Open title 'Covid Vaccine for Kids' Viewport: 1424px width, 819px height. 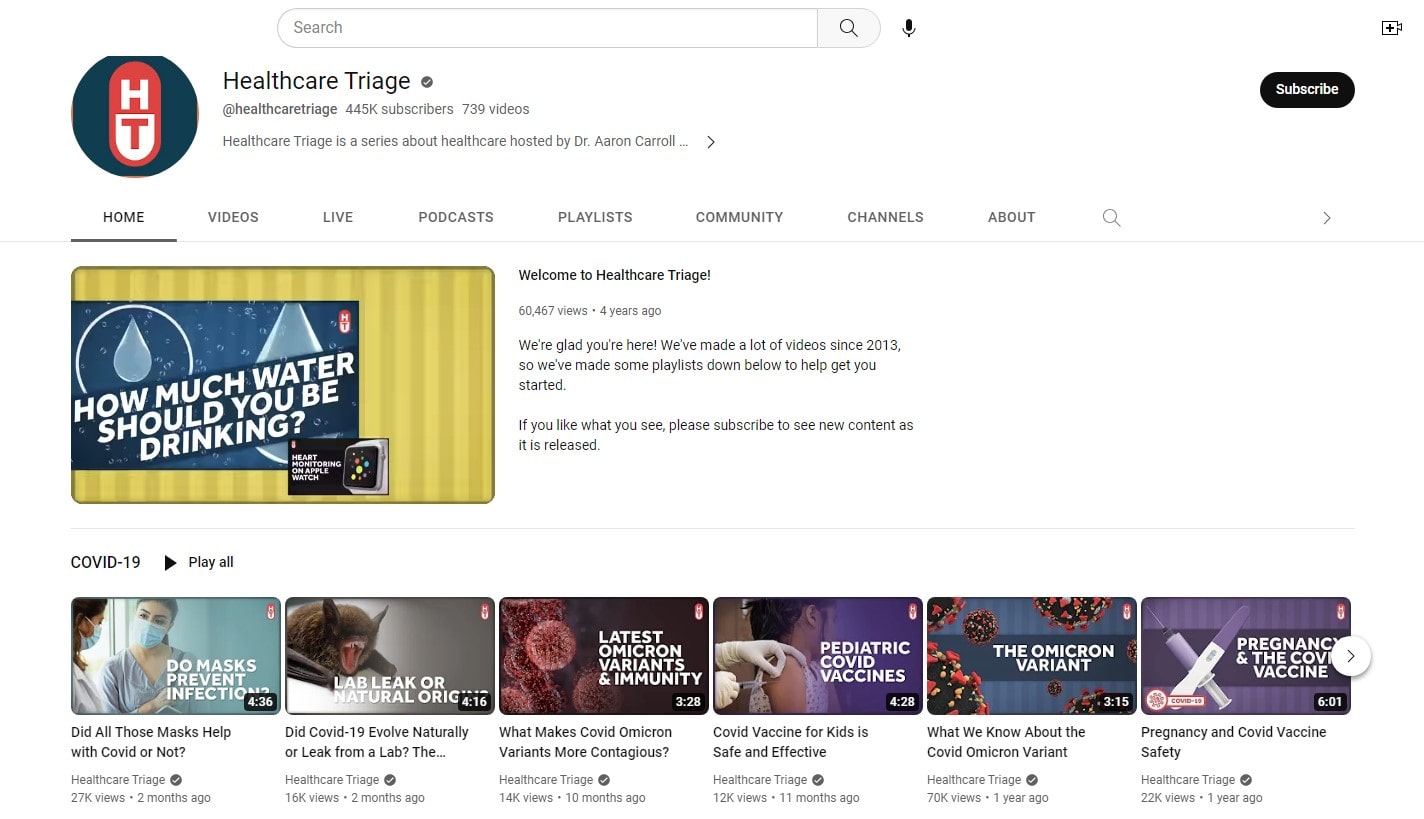[790, 742]
